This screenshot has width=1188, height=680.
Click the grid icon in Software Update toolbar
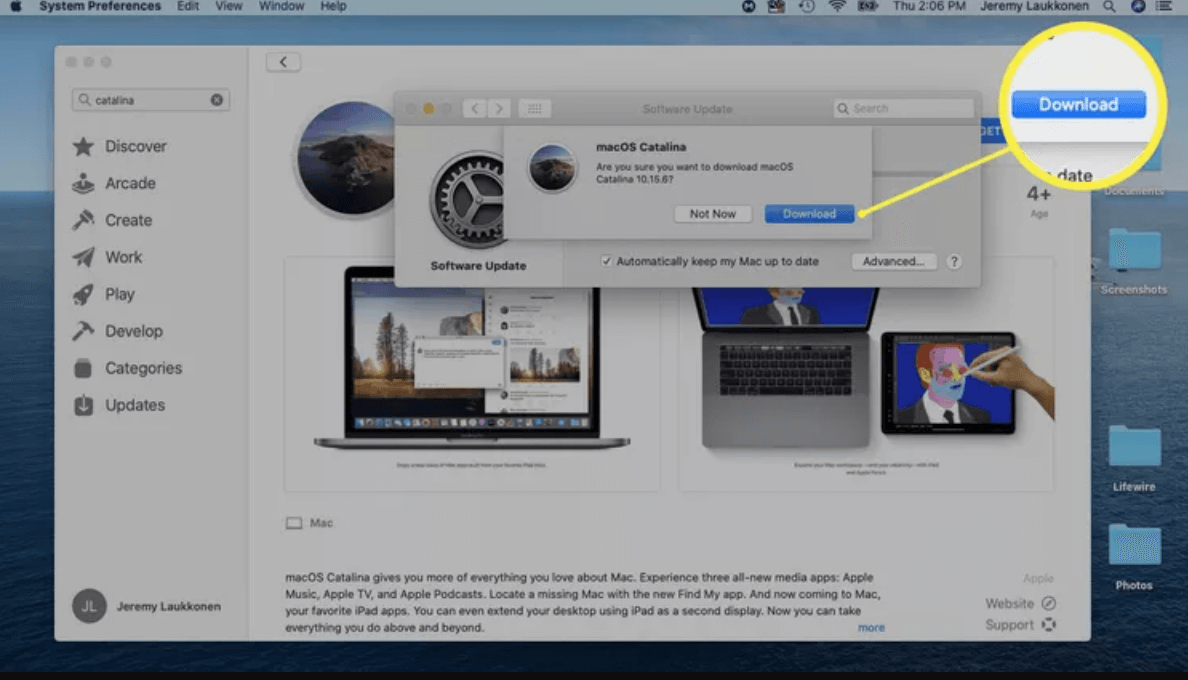pyautogui.click(x=535, y=108)
